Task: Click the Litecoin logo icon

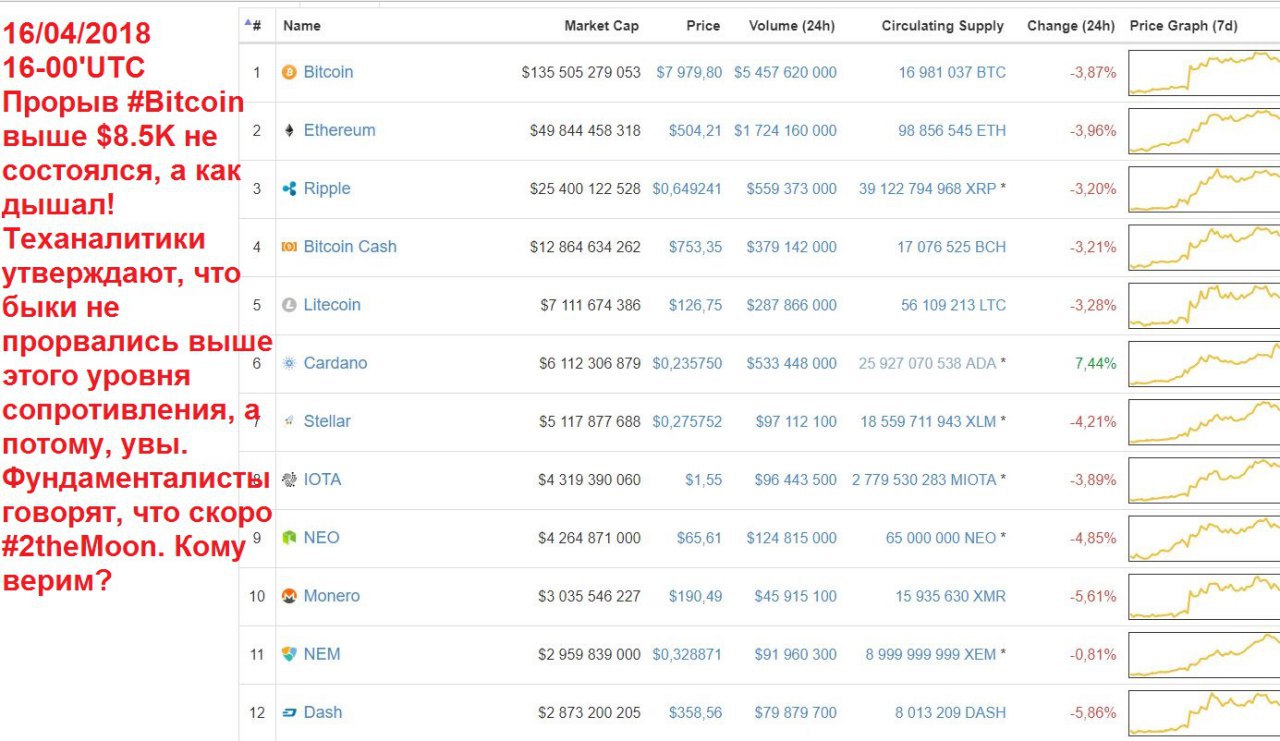Action: pos(289,305)
